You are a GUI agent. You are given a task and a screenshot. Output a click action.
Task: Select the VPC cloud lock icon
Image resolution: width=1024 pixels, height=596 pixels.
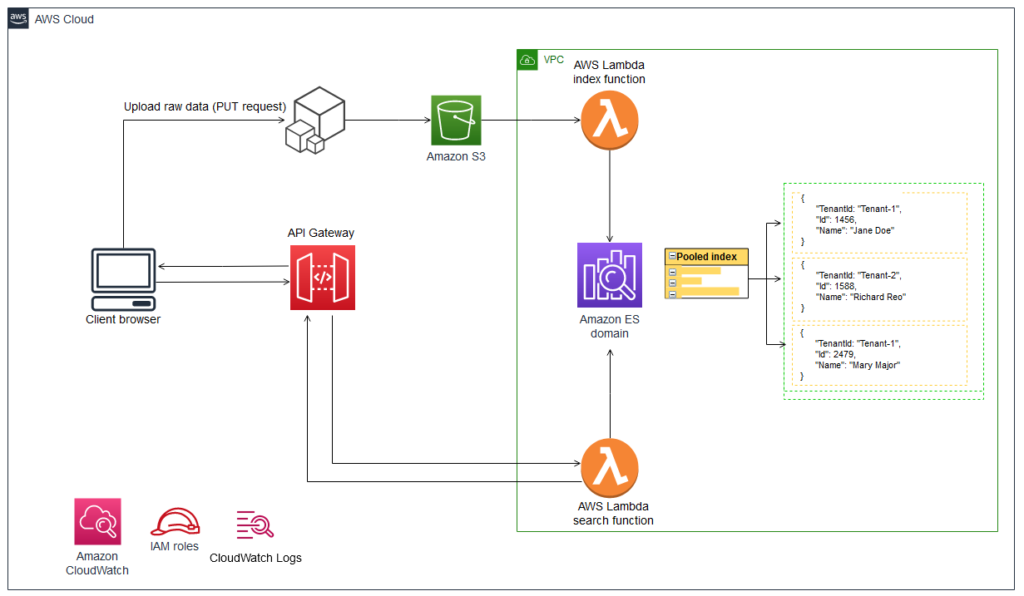[527, 59]
